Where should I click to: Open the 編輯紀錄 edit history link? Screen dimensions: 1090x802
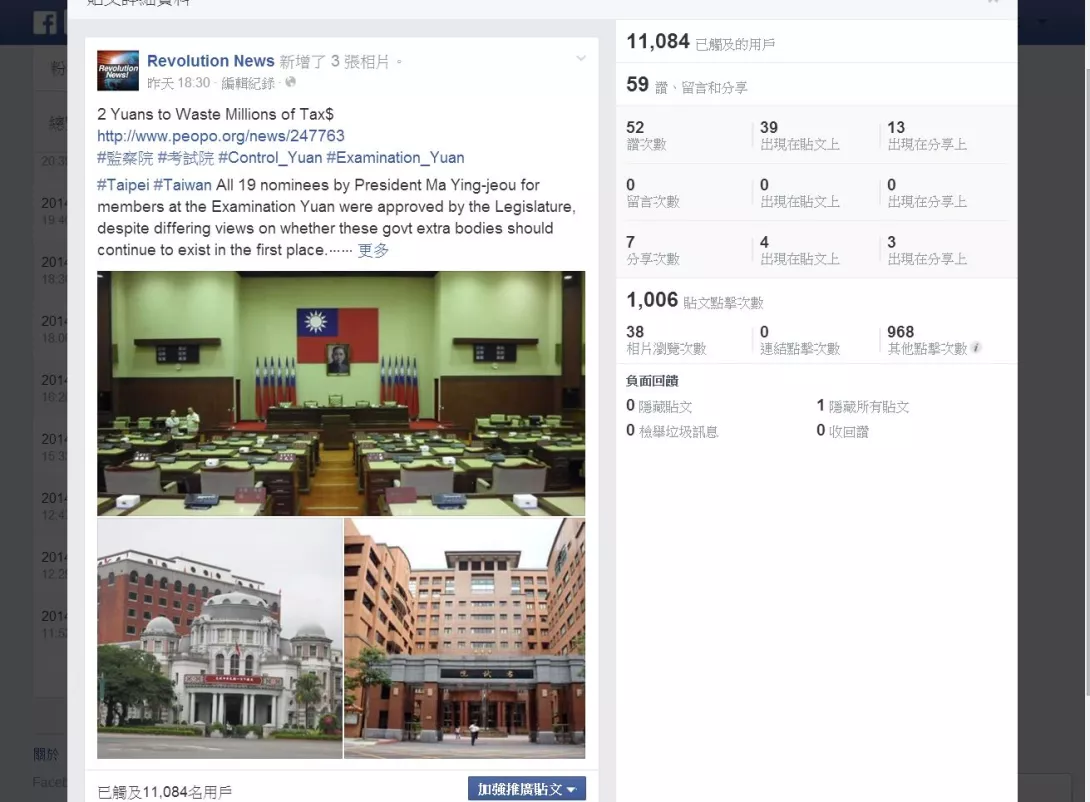point(248,83)
